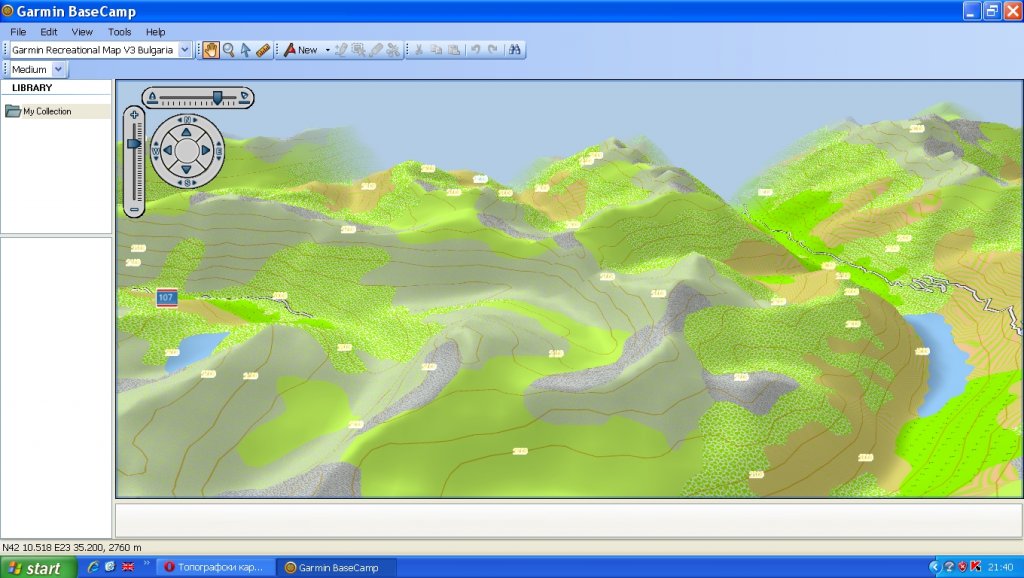Click the select-area tool icon
Screen dimensions: 1024x578
point(359,50)
